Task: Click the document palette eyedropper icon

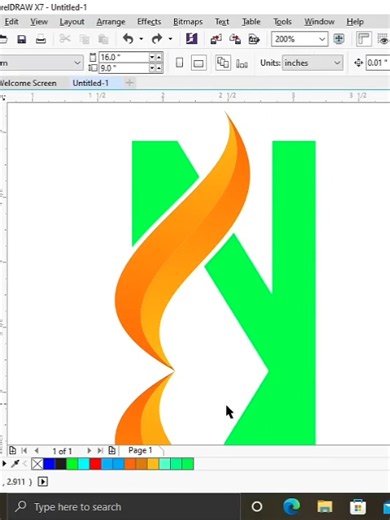Action: (15, 464)
